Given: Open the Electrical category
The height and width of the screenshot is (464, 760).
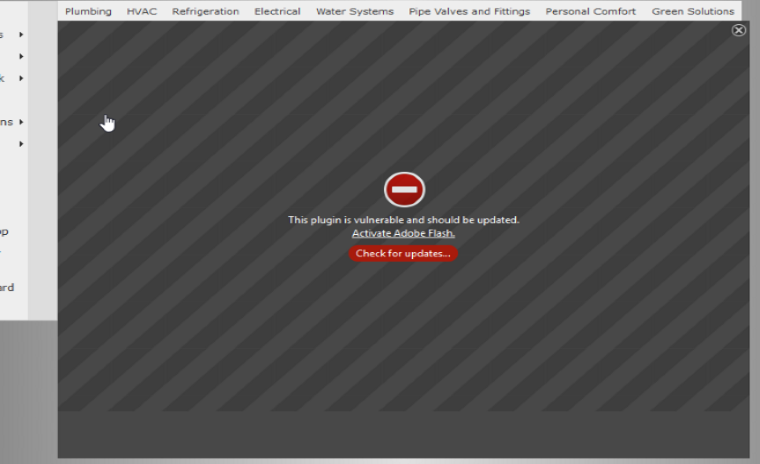Looking at the screenshot, I should coord(277,11).
